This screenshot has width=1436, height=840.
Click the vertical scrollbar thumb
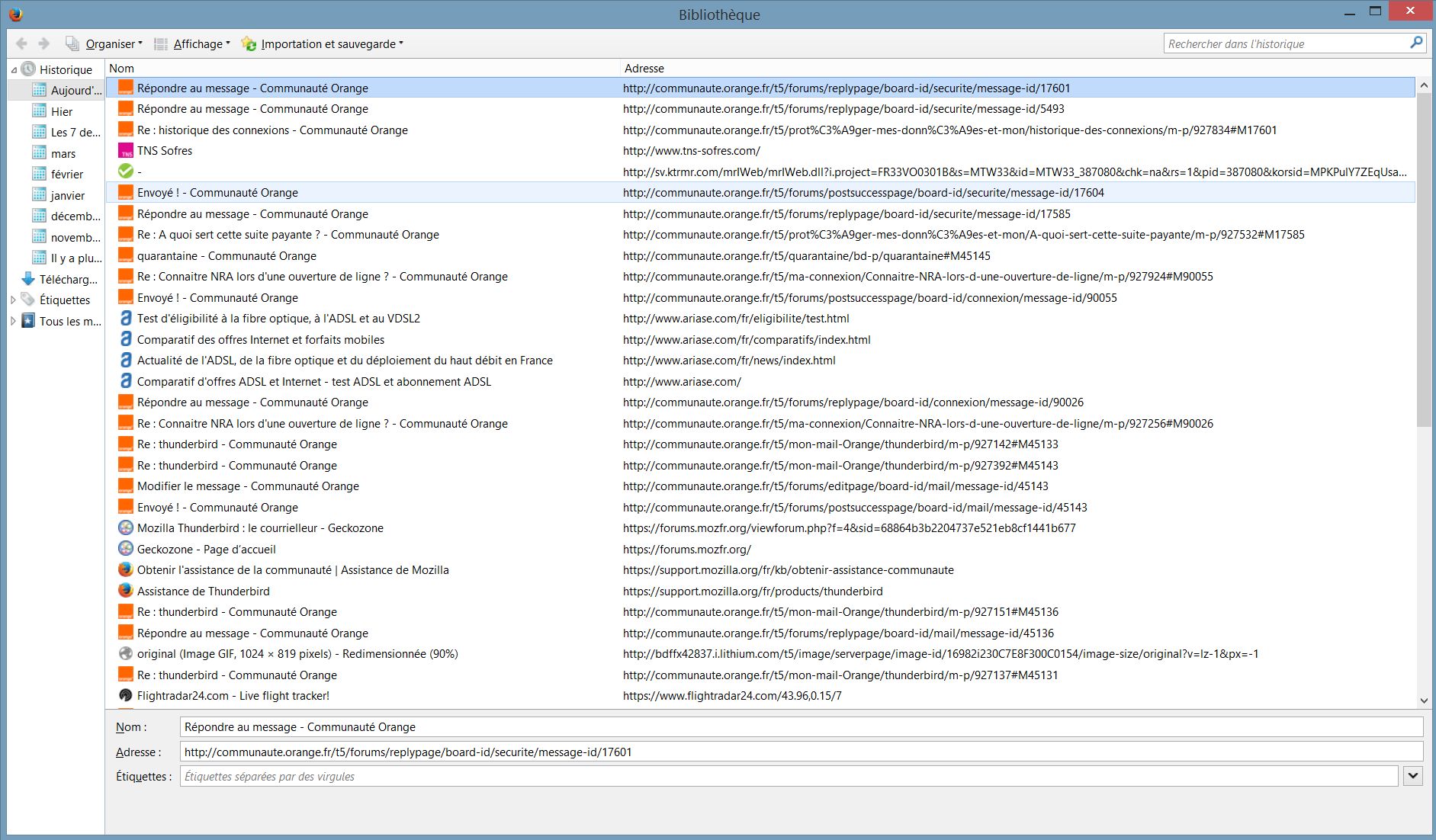tap(1424, 261)
